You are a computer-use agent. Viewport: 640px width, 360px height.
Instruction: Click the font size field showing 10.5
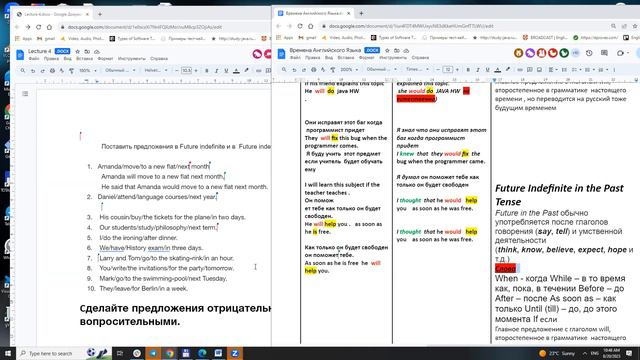point(186,71)
